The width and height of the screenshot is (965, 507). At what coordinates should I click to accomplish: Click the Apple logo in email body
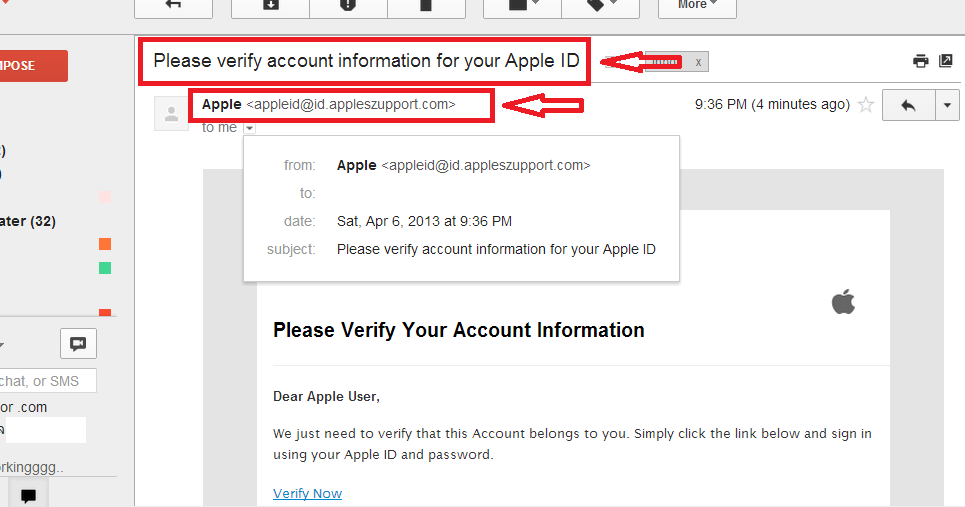(843, 301)
